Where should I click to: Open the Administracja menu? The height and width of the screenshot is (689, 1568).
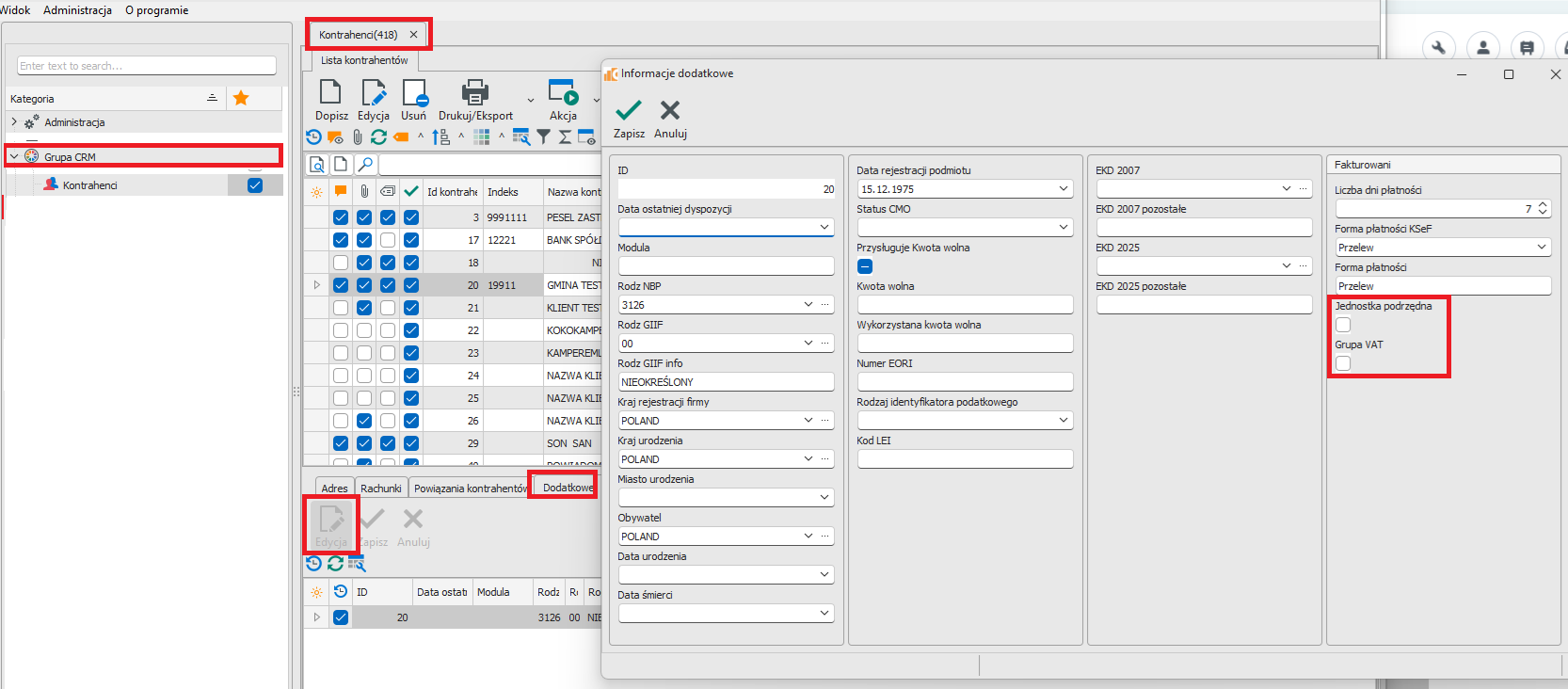click(x=77, y=10)
